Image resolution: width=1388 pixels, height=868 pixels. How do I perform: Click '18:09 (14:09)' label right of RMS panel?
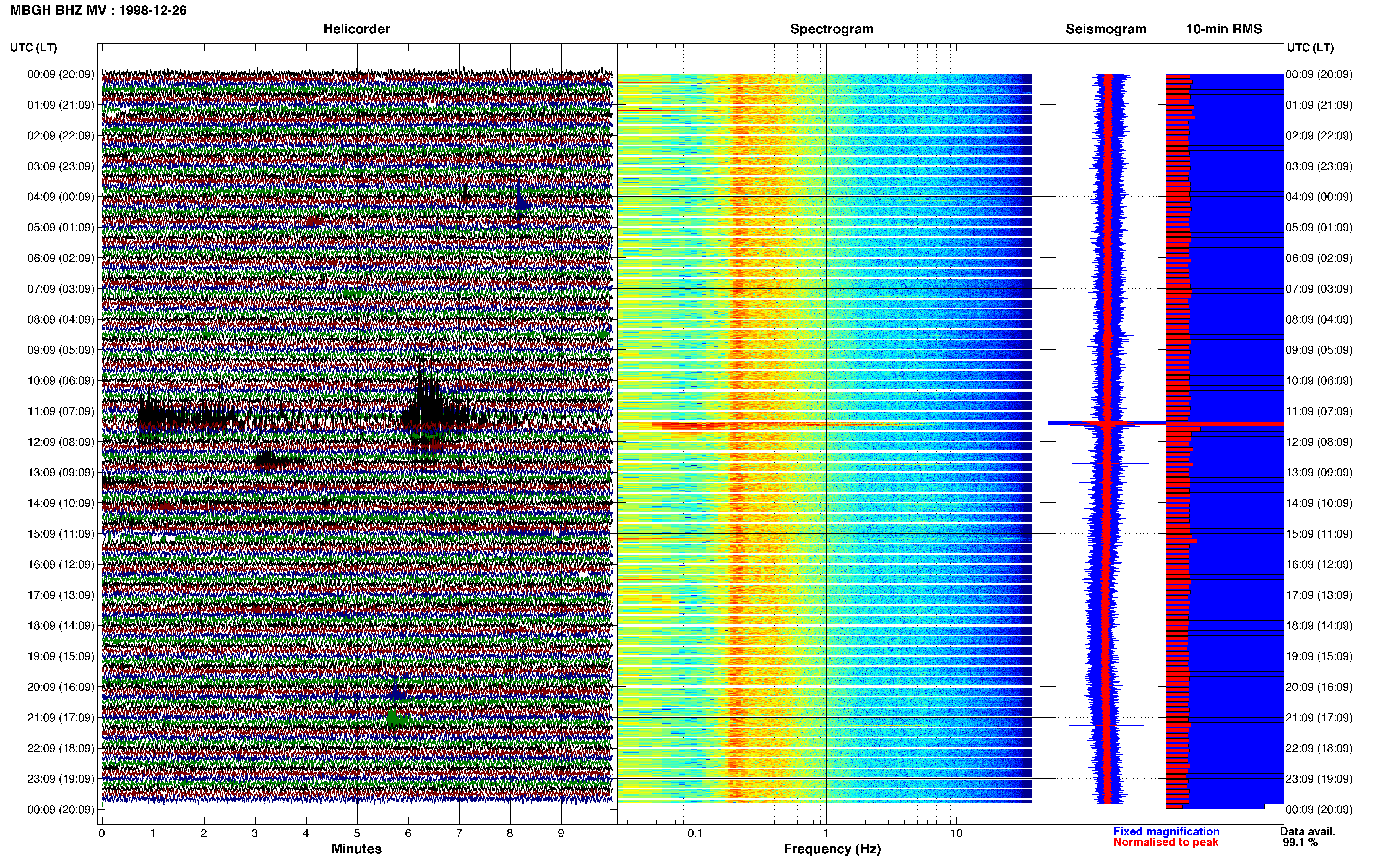[1319, 626]
